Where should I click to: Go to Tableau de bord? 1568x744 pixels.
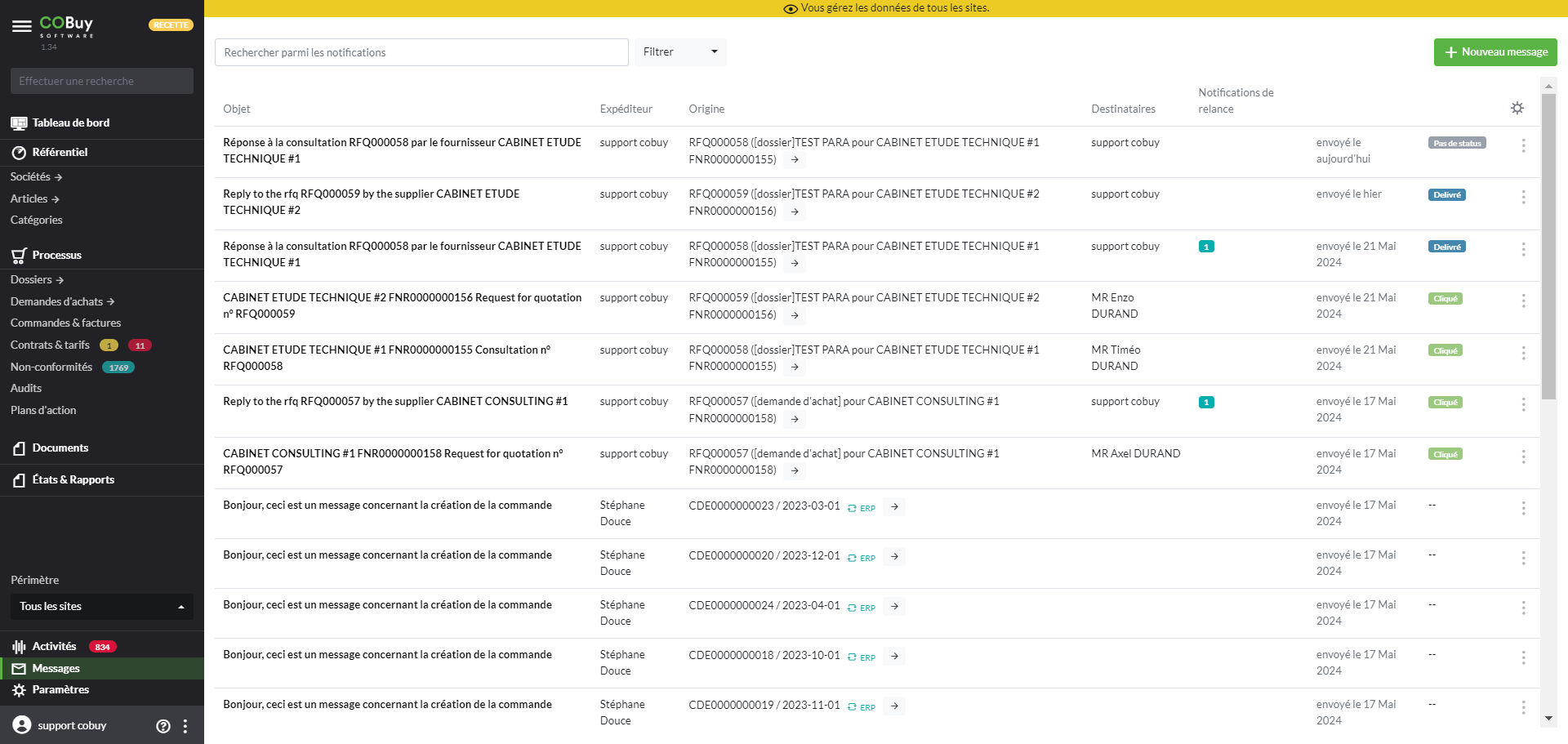pyautogui.click(x=70, y=123)
